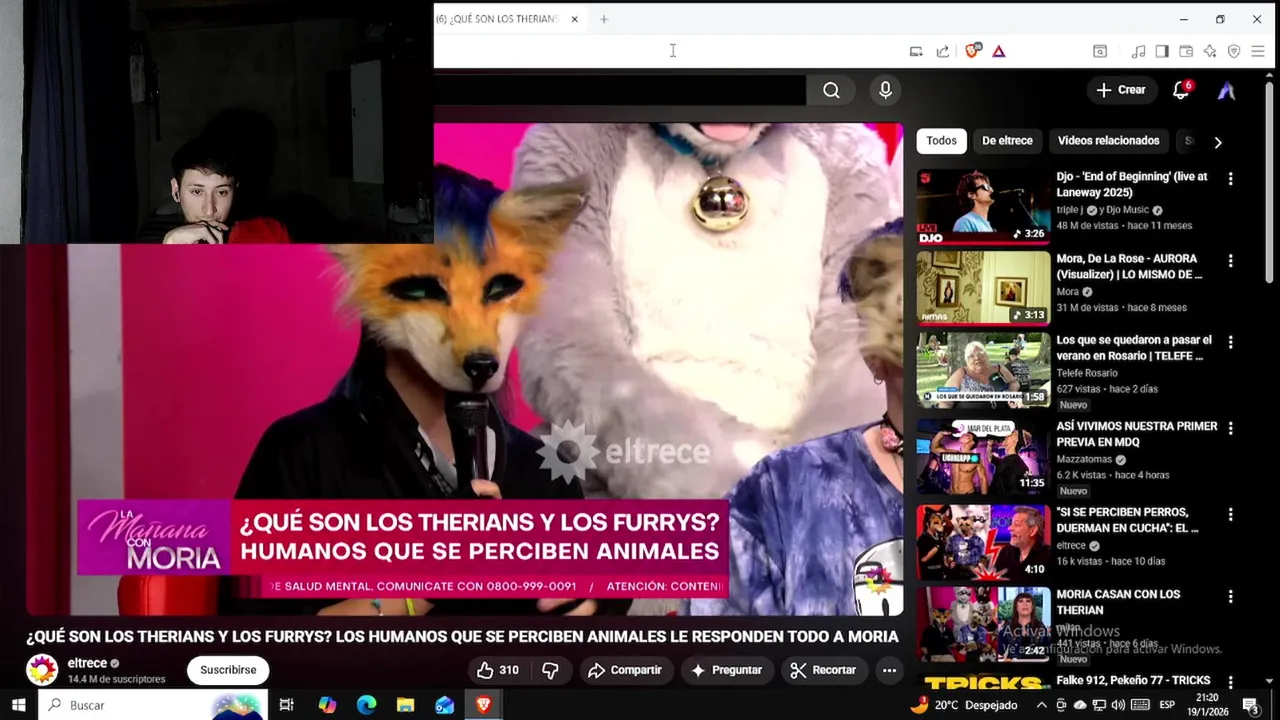Open more actions ellipsis below video

click(889, 670)
